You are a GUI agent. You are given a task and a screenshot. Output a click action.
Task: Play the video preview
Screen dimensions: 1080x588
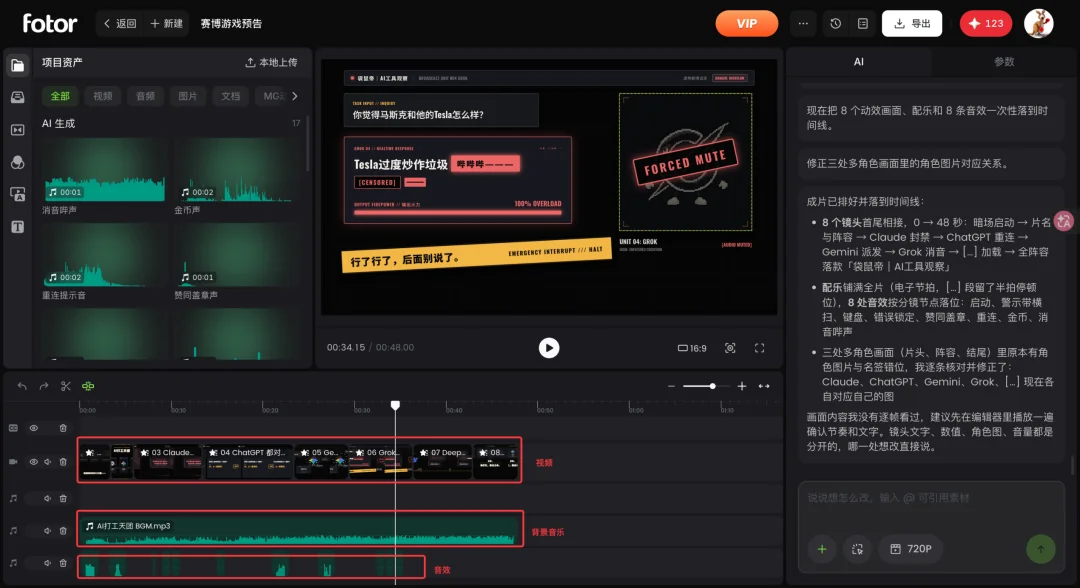coord(548,348)
